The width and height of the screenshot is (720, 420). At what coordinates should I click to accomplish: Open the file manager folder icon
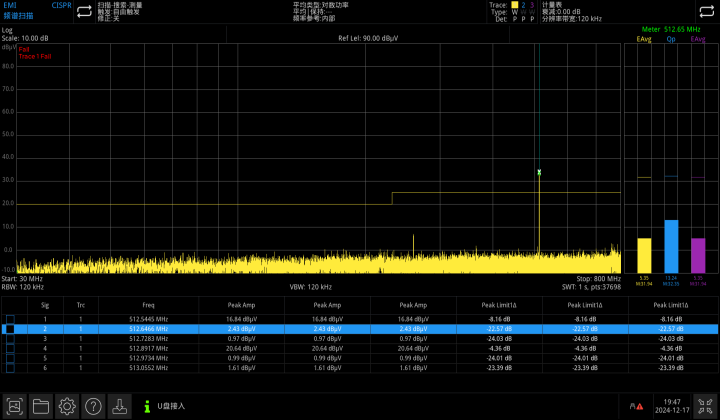coord(41,405)
